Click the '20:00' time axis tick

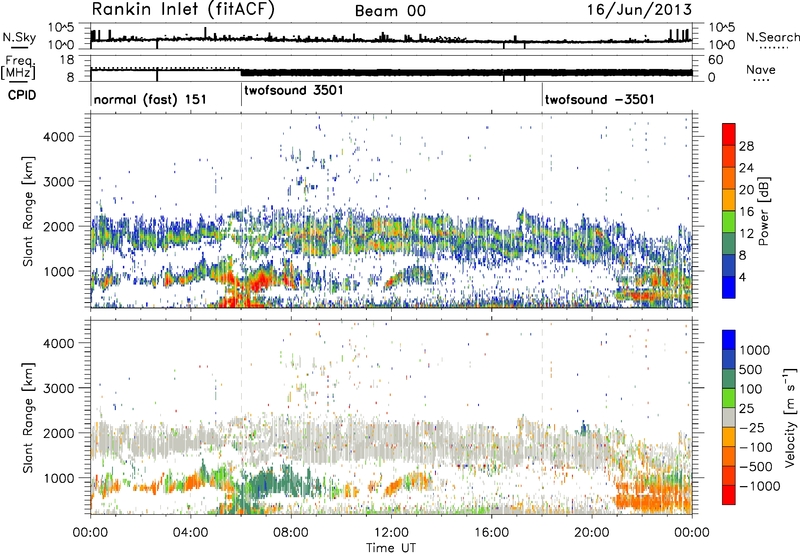click(591, 533)
